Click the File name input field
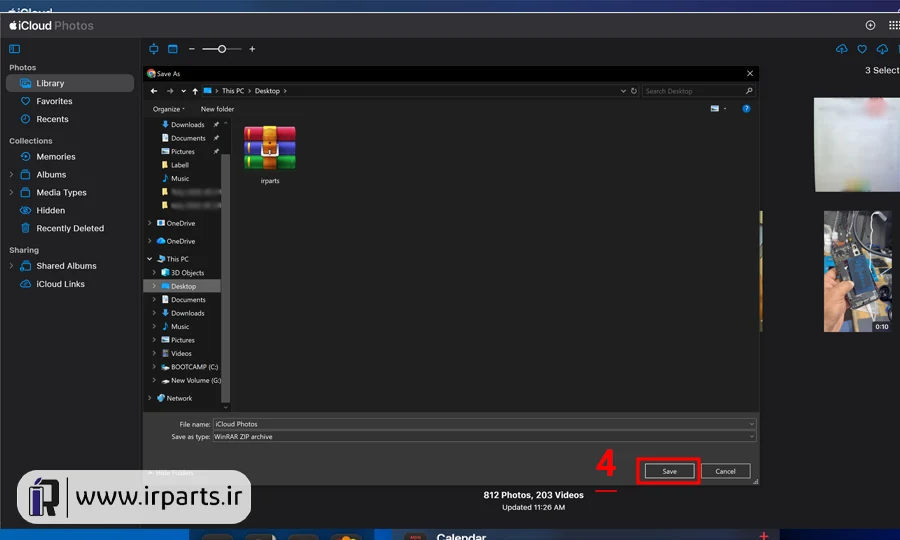 click(484, 424)
